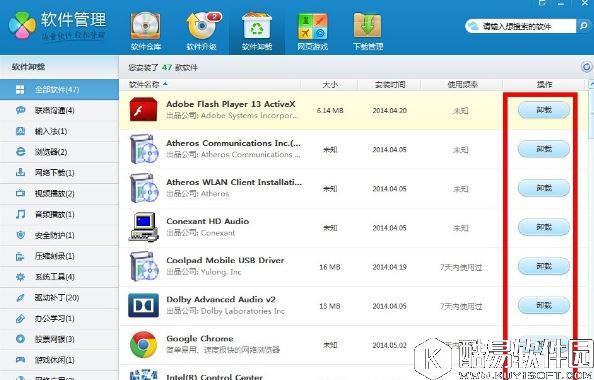Click the Atheros Communications installer icon
This screenshot has height=380, width=594.
143,149
